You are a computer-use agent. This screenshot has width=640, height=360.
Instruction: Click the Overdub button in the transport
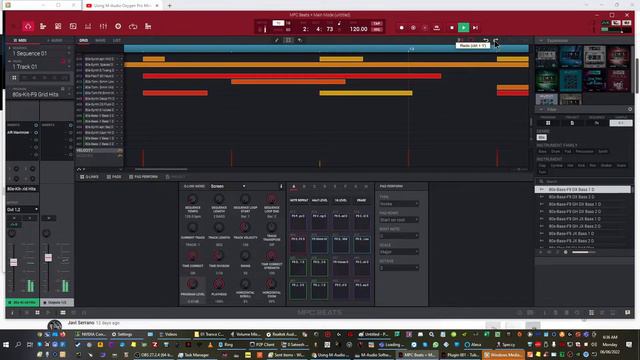point(413,28)
